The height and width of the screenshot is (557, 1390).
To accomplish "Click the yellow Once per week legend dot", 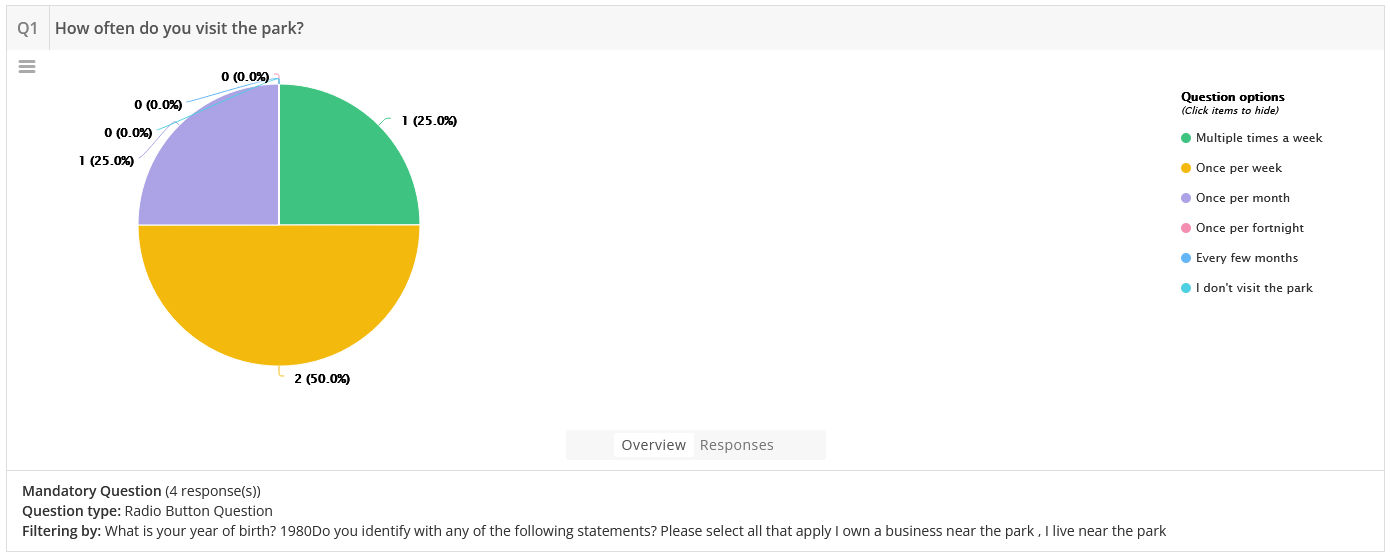I will [x=1186, y=168].
